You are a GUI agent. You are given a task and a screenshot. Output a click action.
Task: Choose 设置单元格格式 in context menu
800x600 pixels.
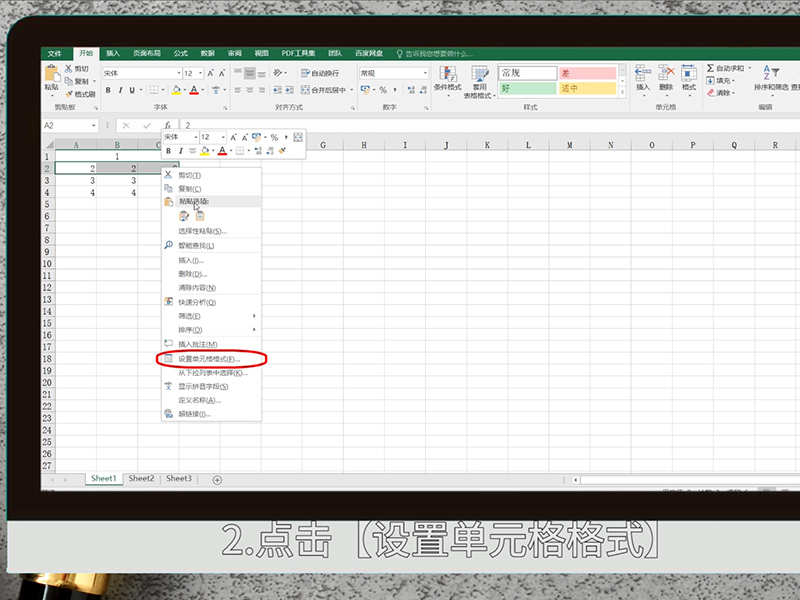(211, 359)
